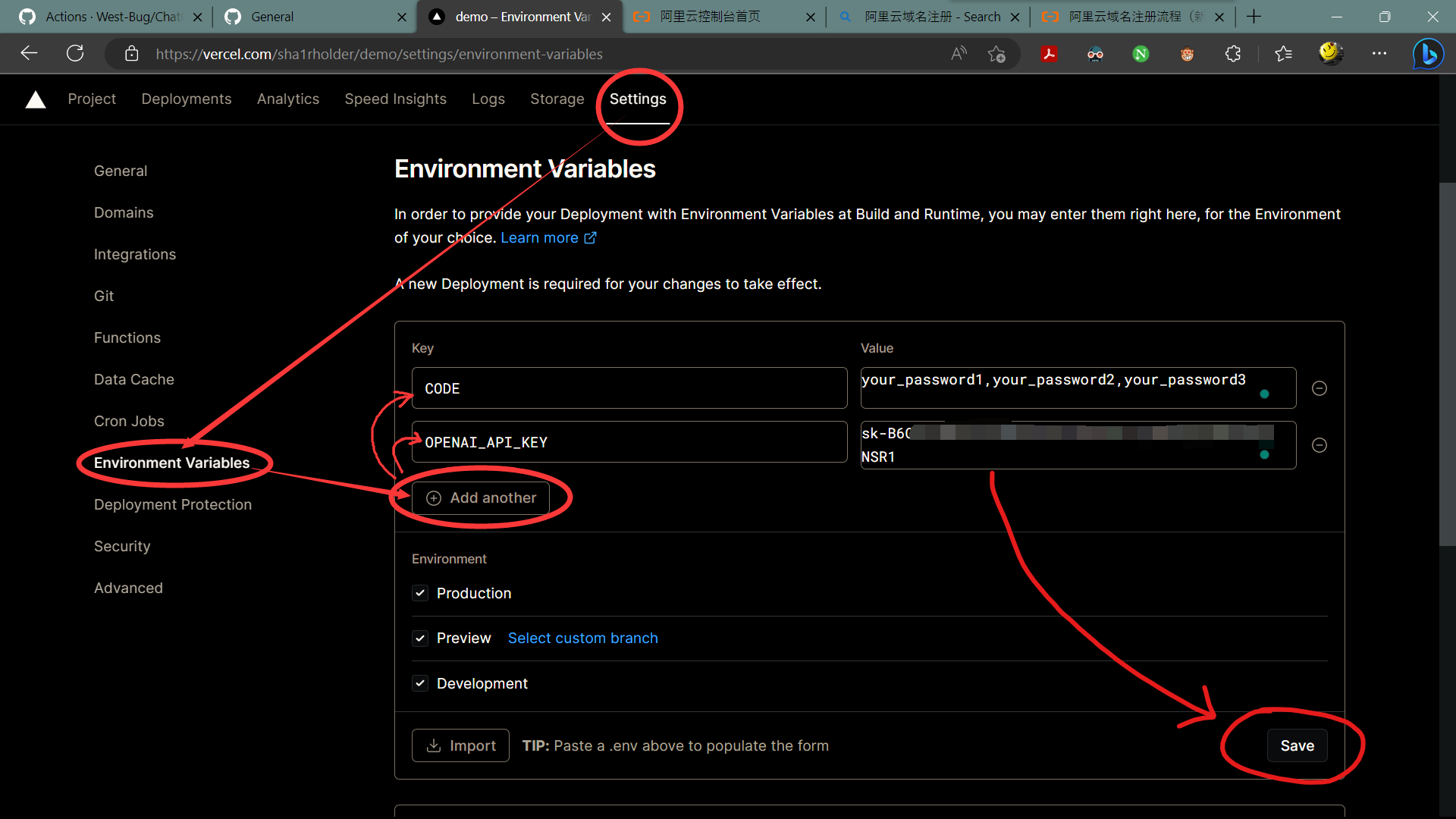
Task: Remove the OPENAI_API_KEY variable row
Action: pyautogui.click(x=1319, y=445)
